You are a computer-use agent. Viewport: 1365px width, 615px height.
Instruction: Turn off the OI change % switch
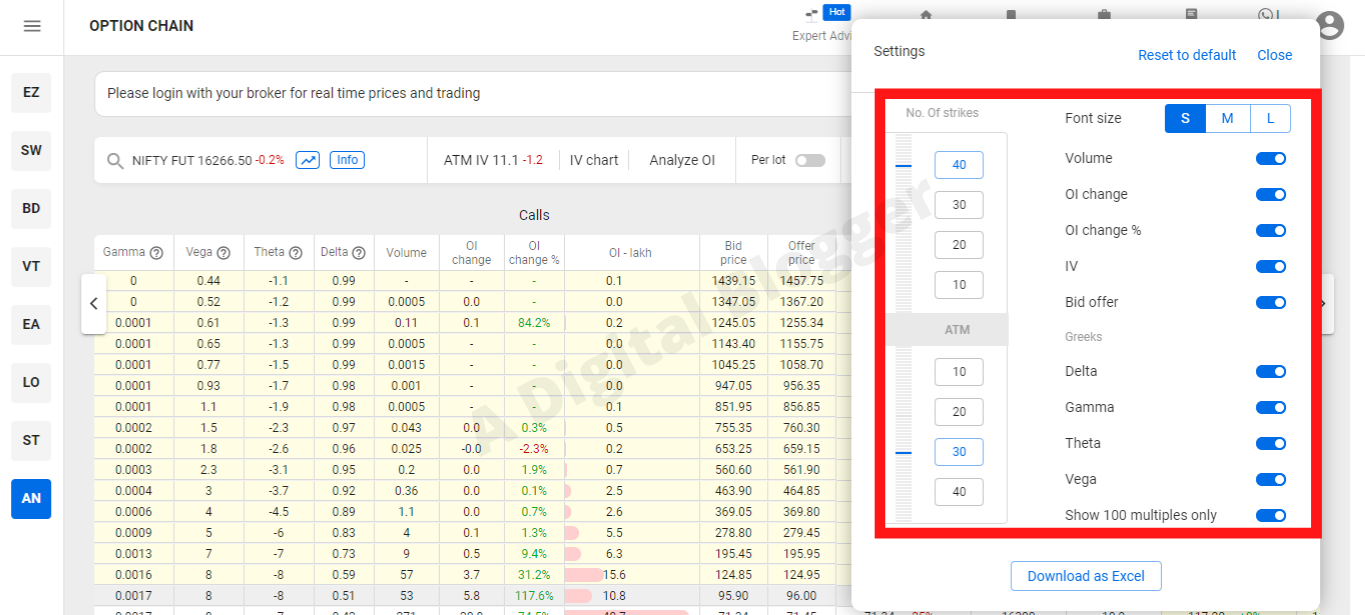(1270, 230)
